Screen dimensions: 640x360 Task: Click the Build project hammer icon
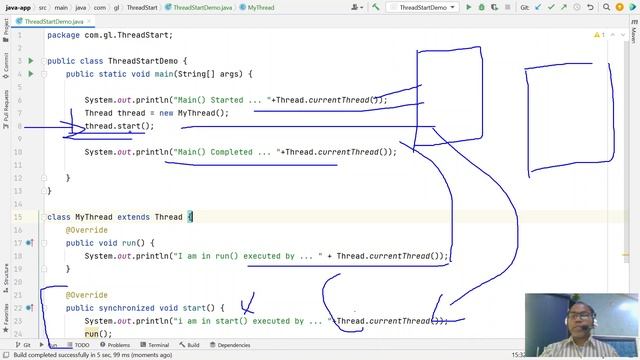point(376,7)
